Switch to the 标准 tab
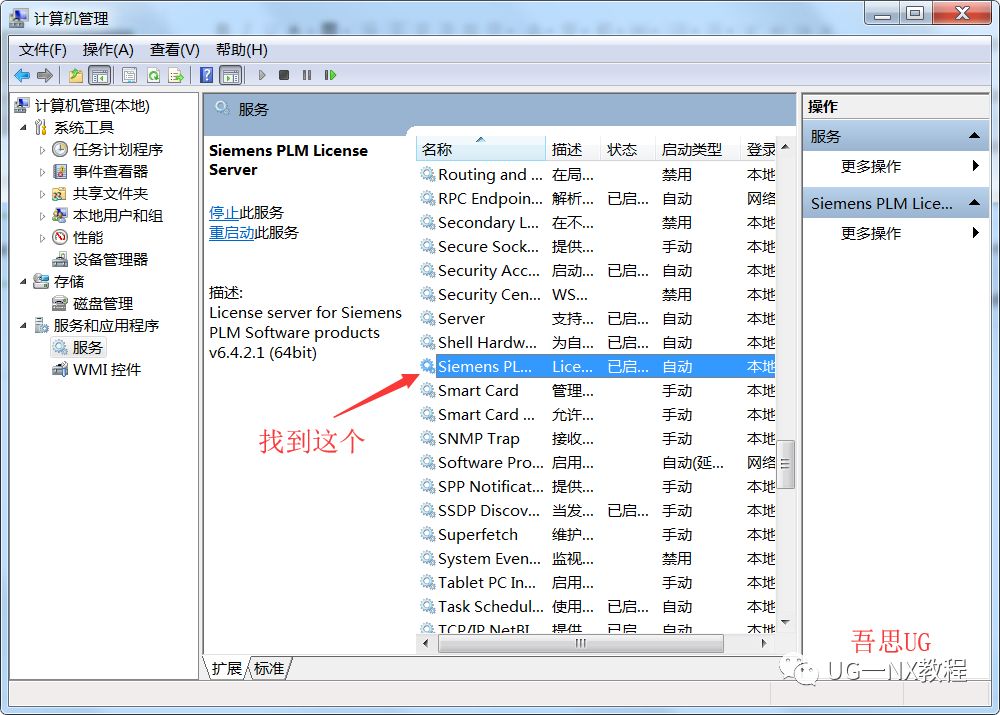 pos(268,668)
